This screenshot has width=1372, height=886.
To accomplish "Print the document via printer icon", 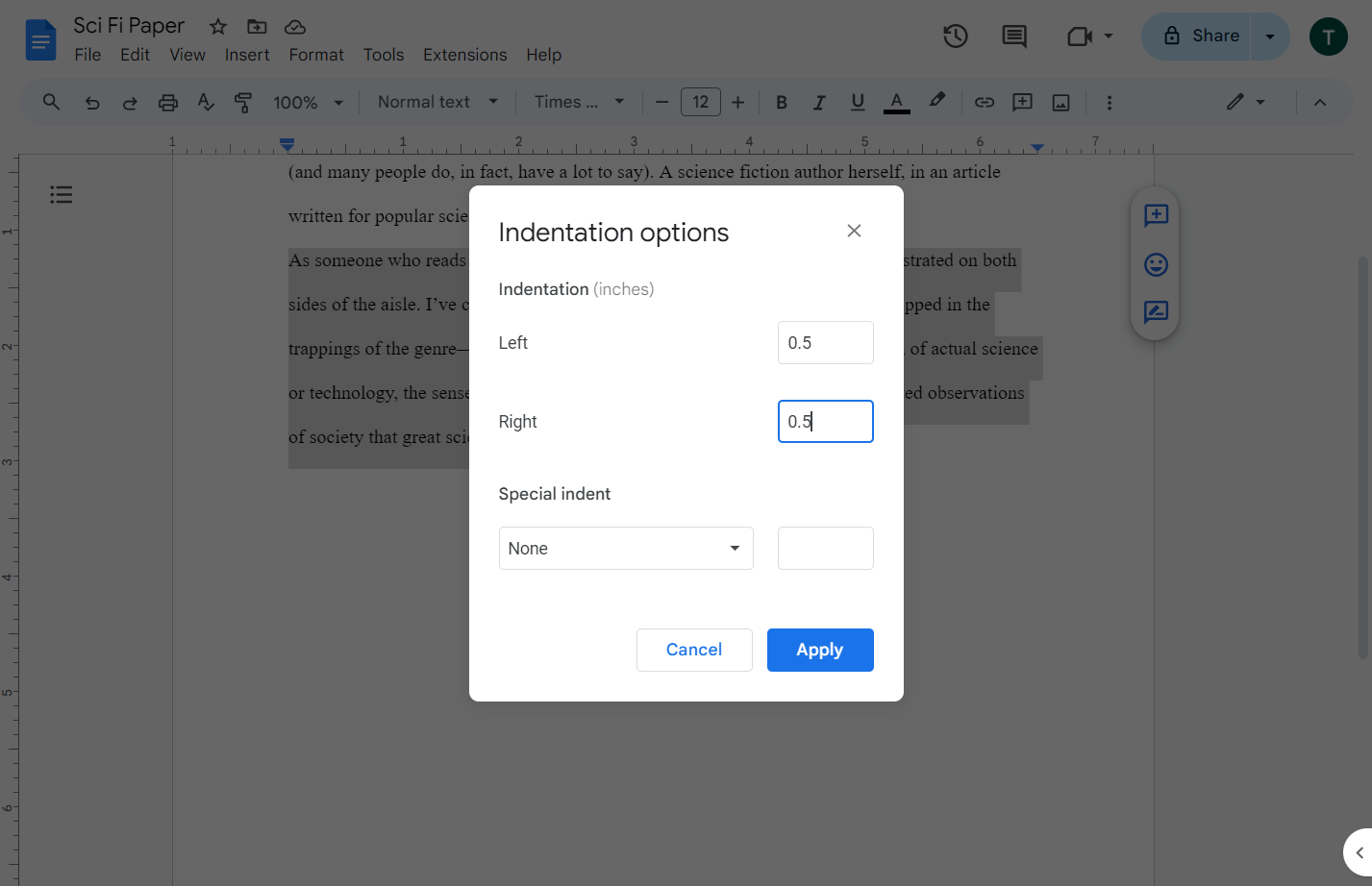I will [168, 102].
